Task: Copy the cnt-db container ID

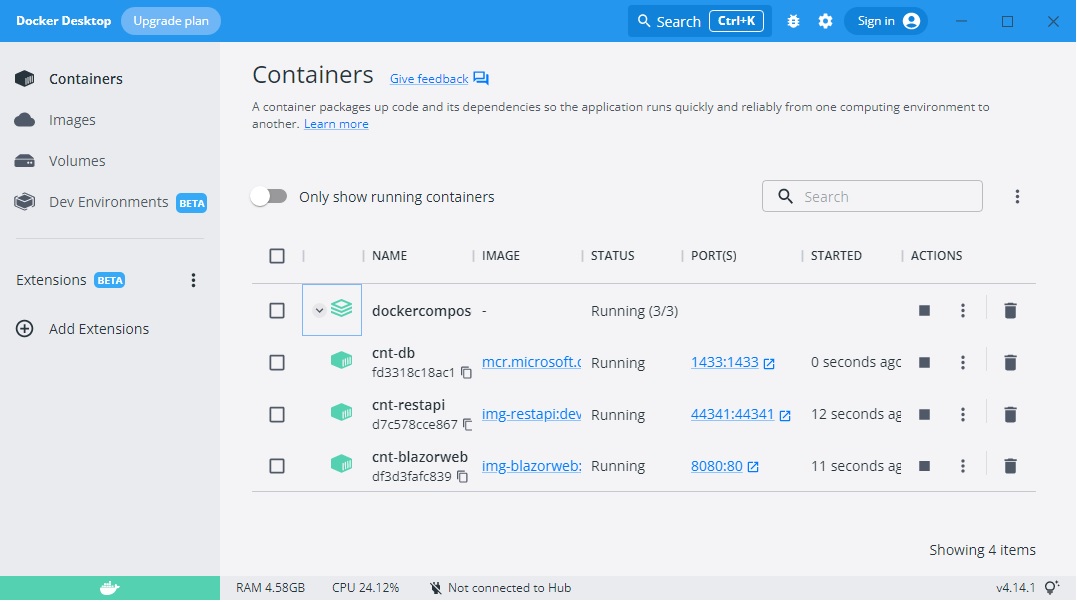Action: tap(466, 372)
